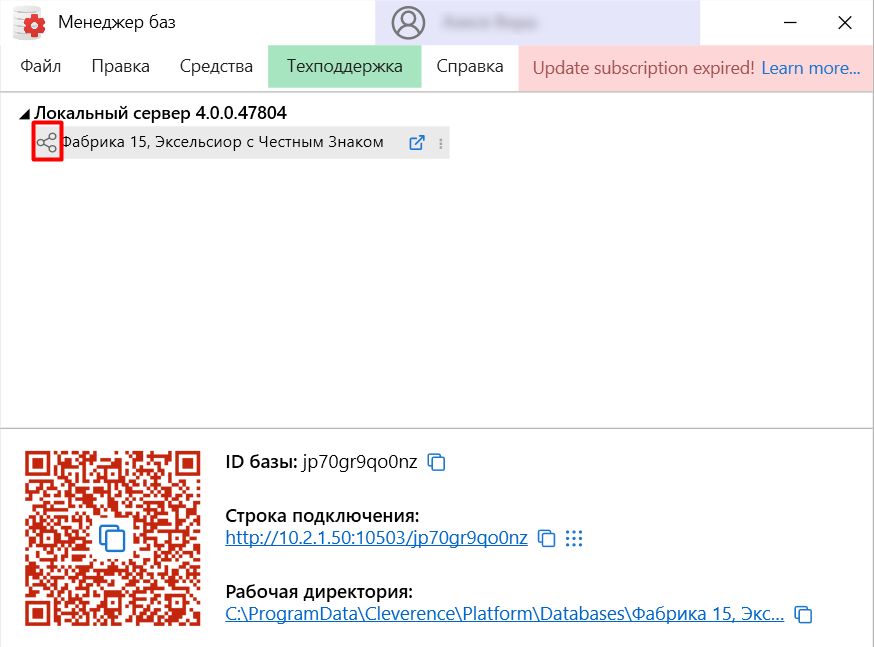
Task: Copy the ID базы value
Action: click(436, 462)
